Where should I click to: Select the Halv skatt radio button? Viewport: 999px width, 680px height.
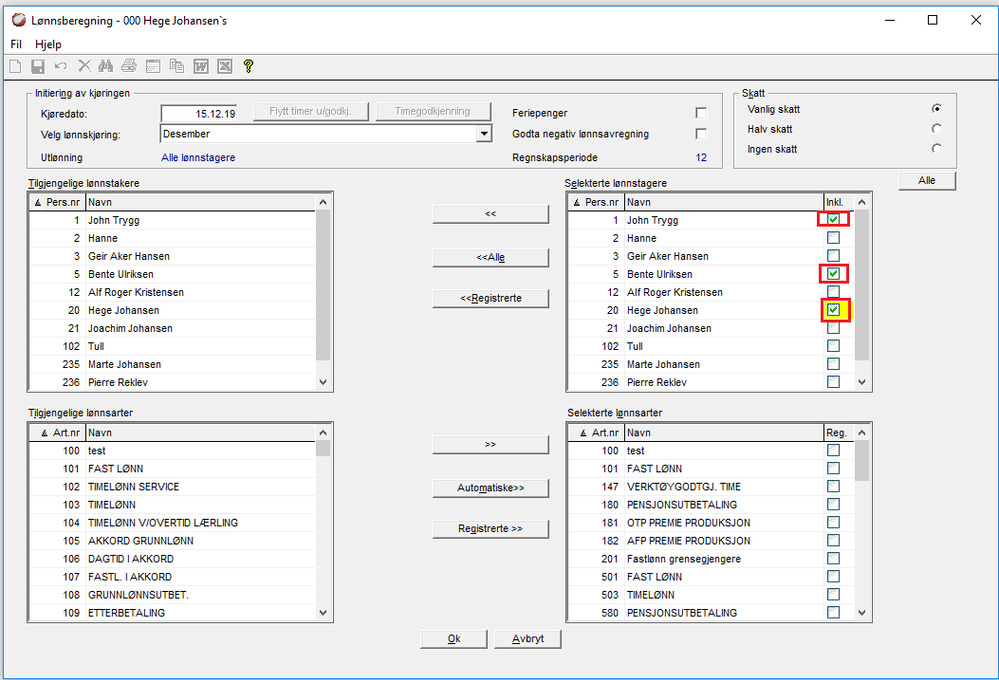pyautogui.click(x=936, y=129)
